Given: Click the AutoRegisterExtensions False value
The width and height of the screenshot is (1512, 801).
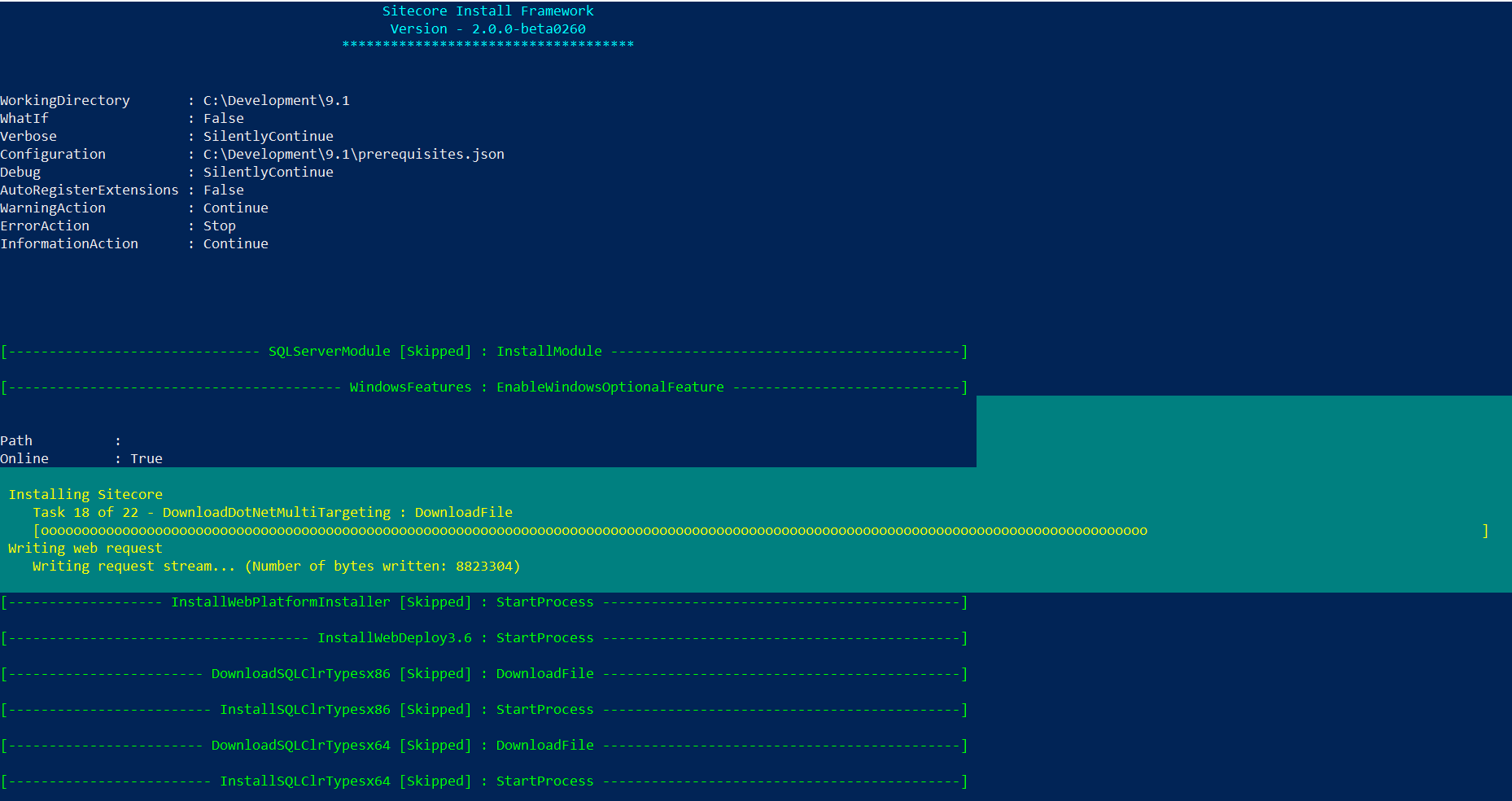Looking at the screenshot, I should pyautogui.click(x=224, y=190).
